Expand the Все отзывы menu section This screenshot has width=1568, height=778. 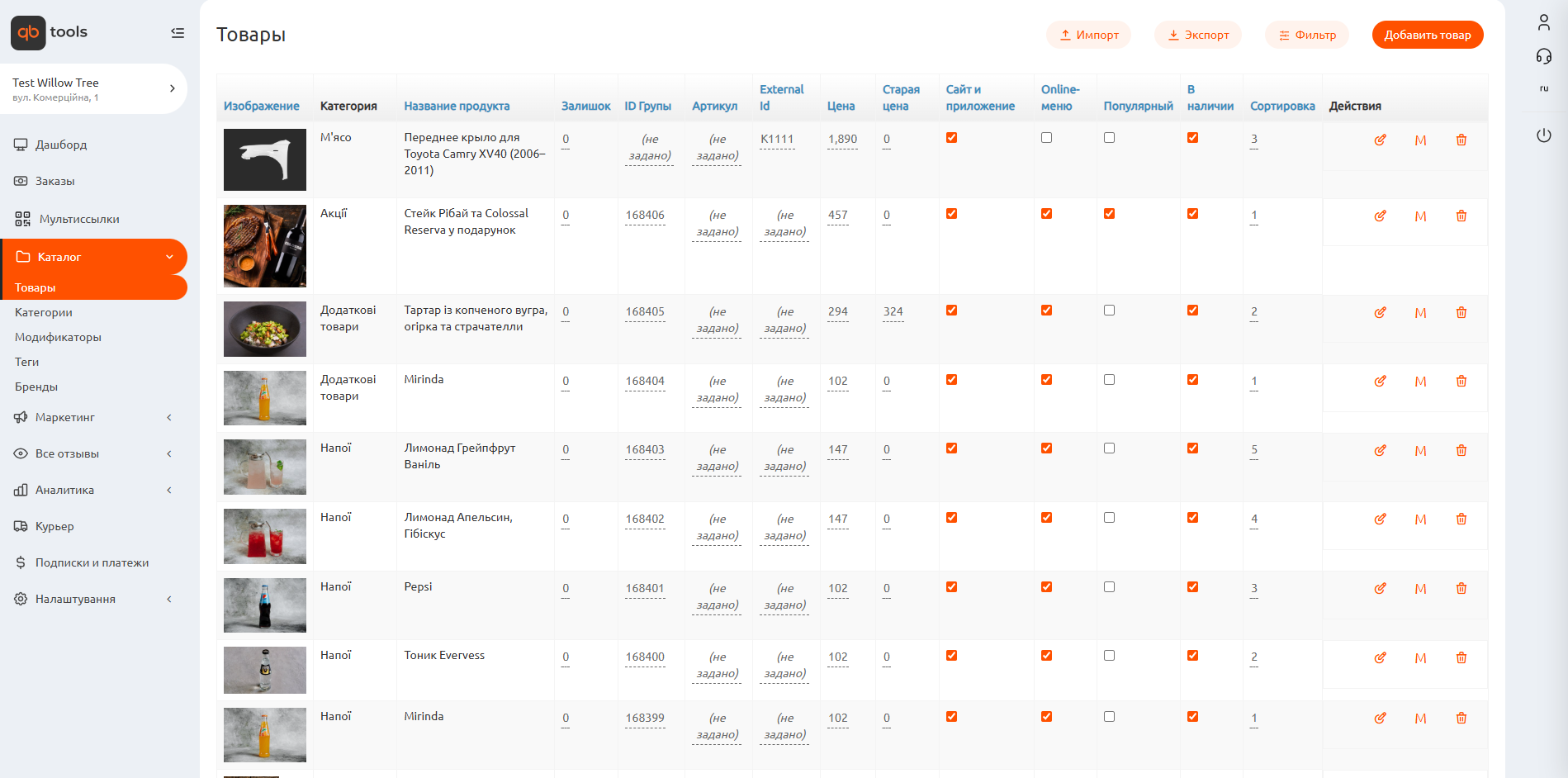coord(93,454)
